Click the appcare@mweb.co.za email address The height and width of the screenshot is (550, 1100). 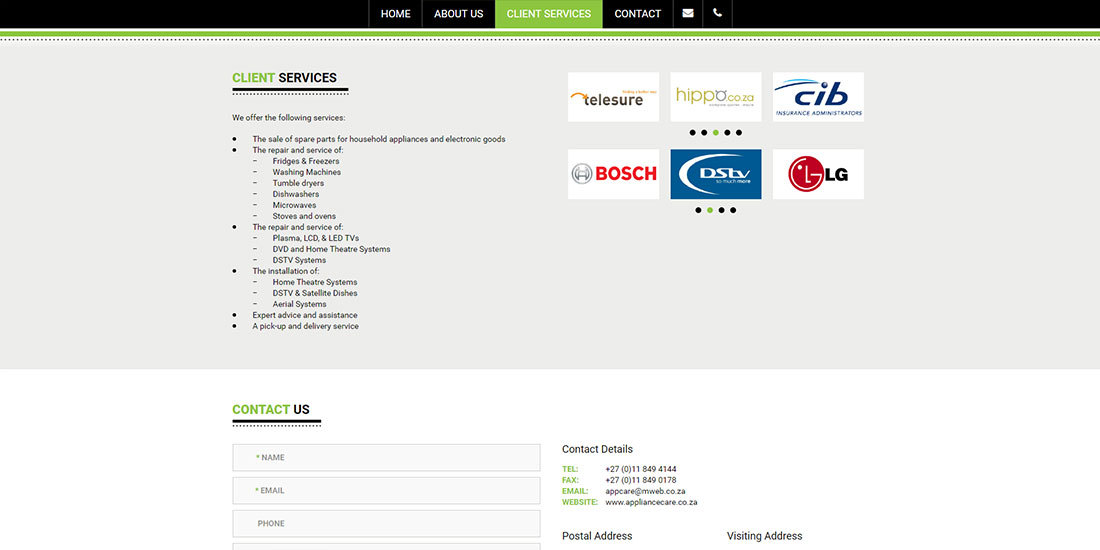tap(645, 491)
